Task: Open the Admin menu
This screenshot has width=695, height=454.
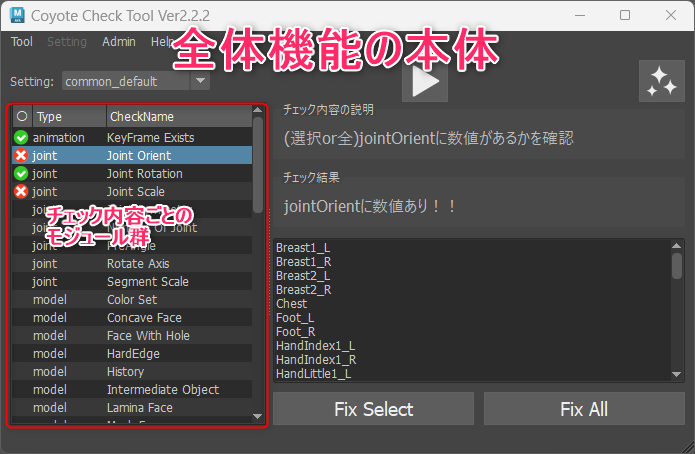Action: pyautogui.click(x=119, y=42)
